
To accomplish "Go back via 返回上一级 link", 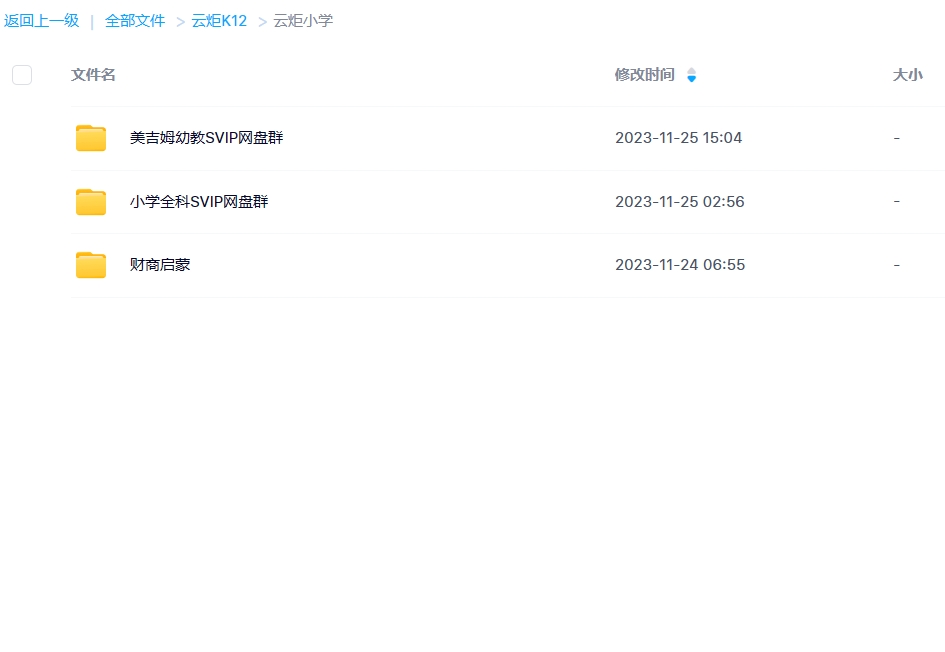I will tap(42, 21).
